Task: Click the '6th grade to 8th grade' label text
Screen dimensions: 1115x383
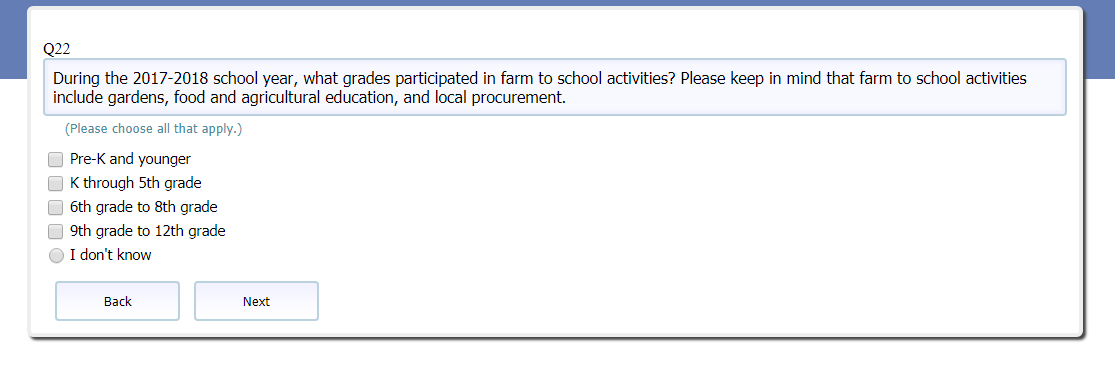Action: click(144, 207)
